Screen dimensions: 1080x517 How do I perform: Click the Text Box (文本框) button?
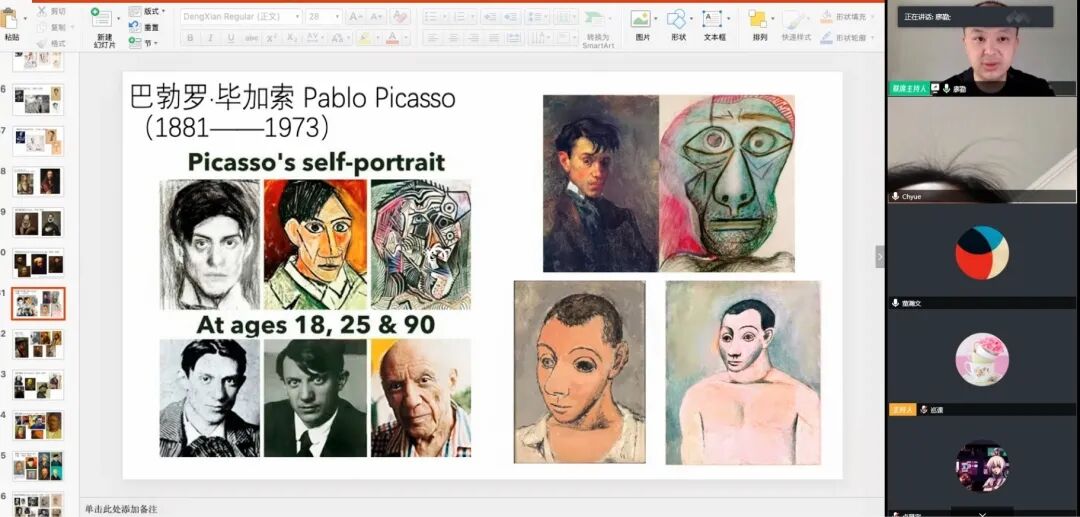point(715,25)
